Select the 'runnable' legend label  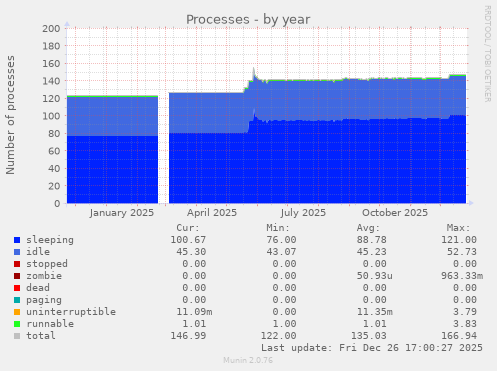50,324
